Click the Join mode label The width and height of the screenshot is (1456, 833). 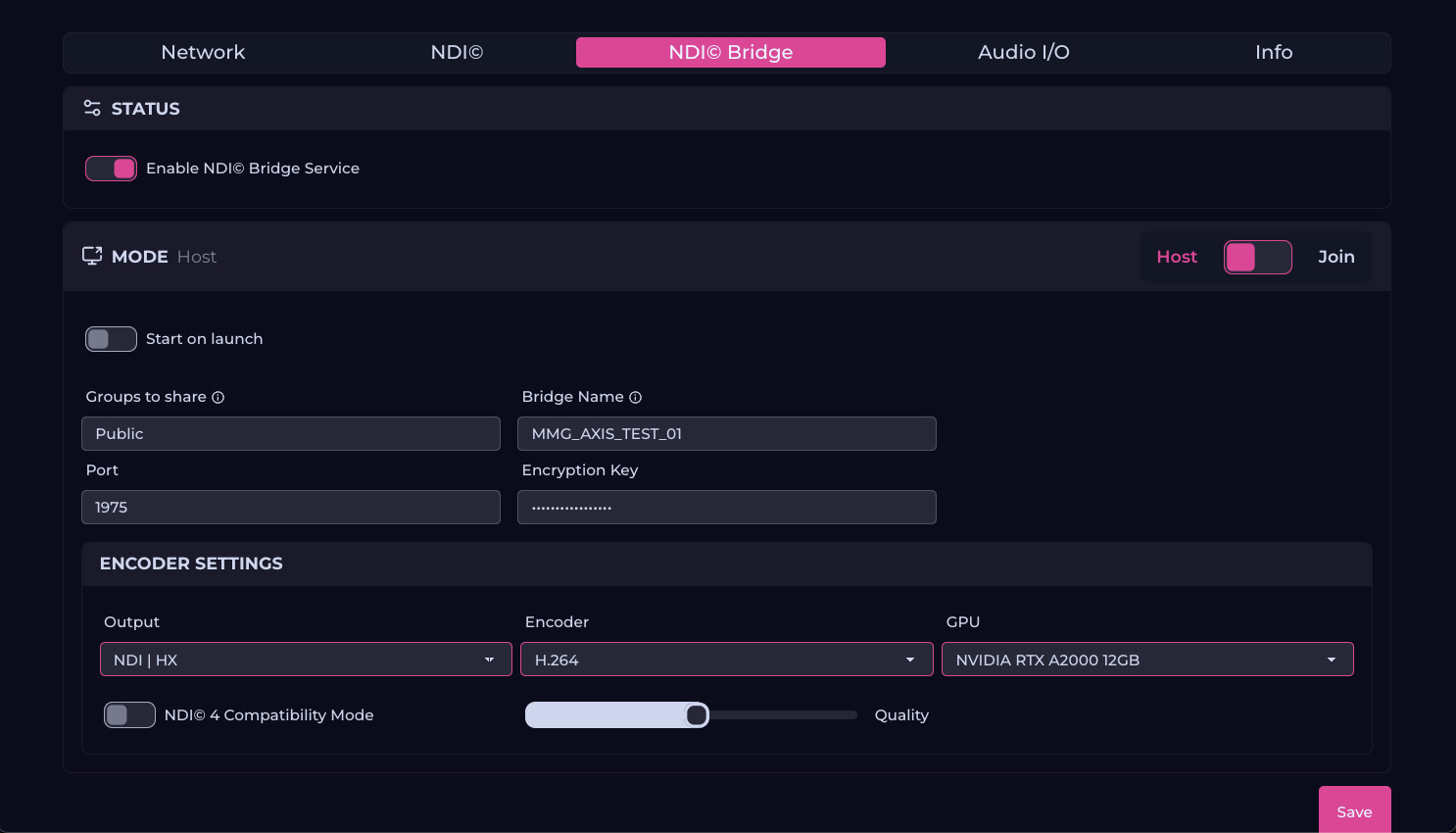click(x=1335, y=257)
